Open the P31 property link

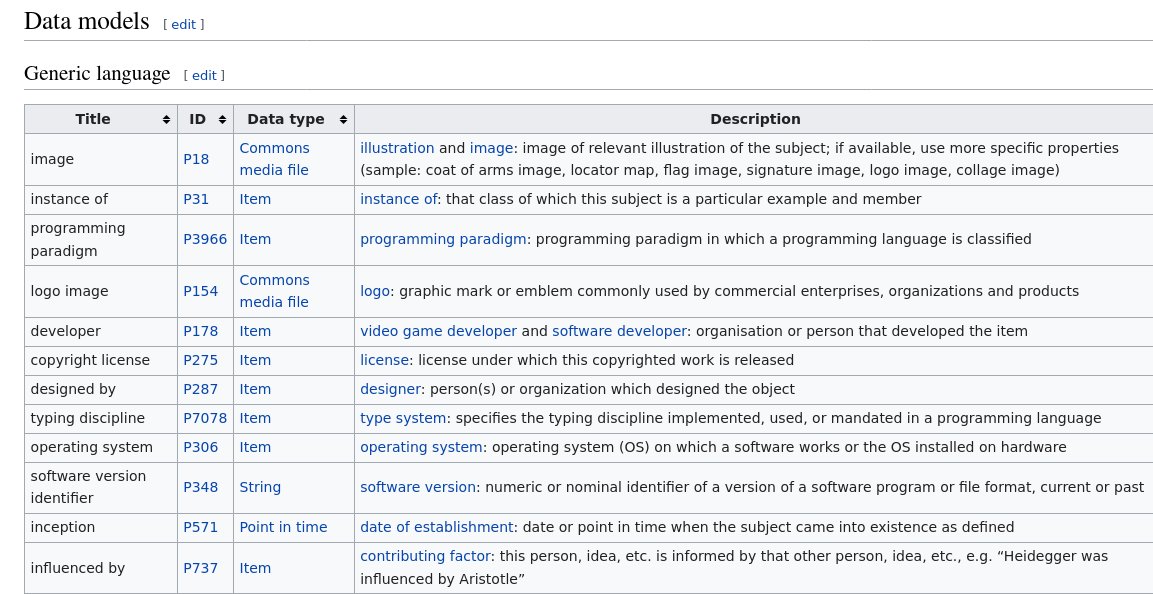pos(196,199)
